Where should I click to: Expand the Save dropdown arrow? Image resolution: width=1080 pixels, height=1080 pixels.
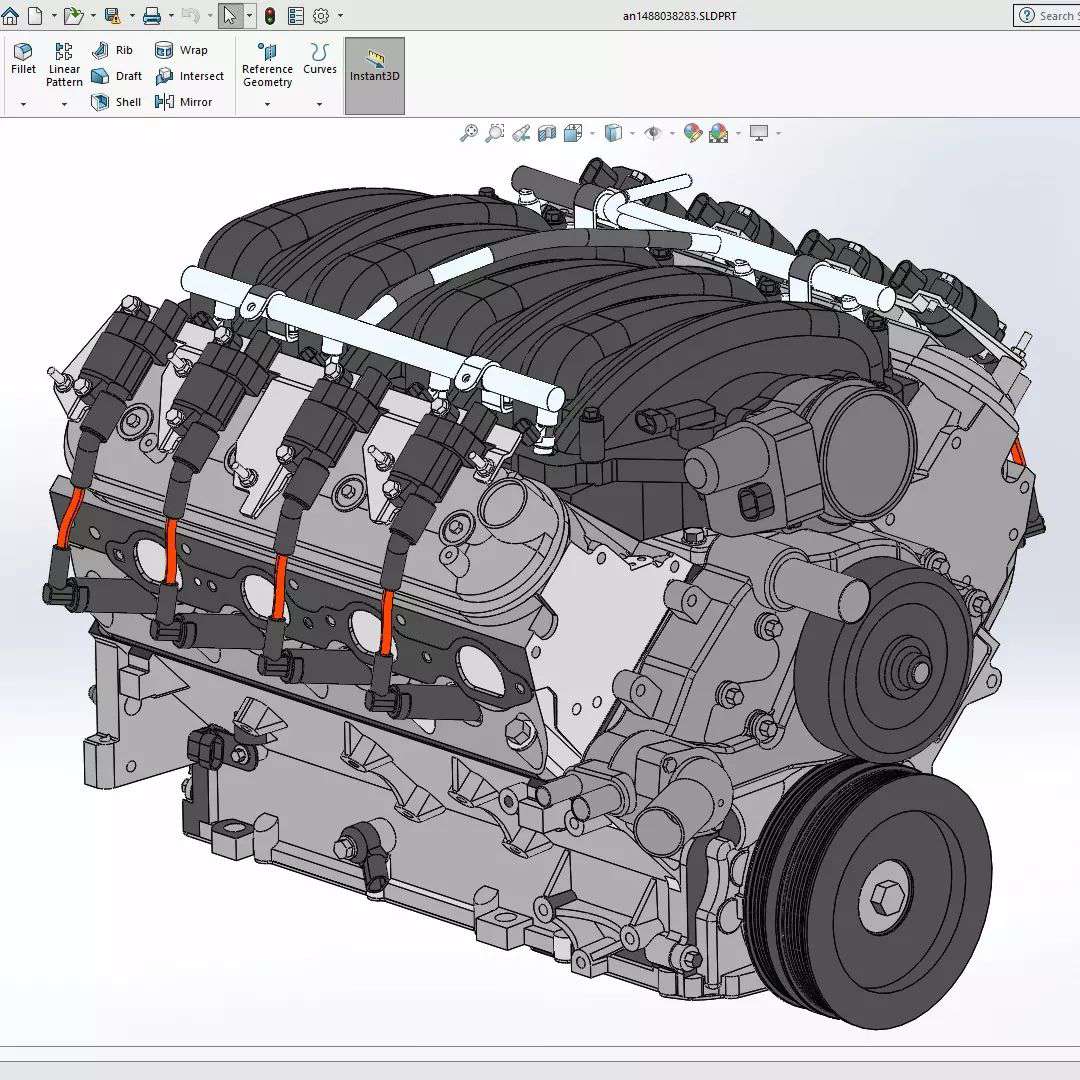coord(132,15)
